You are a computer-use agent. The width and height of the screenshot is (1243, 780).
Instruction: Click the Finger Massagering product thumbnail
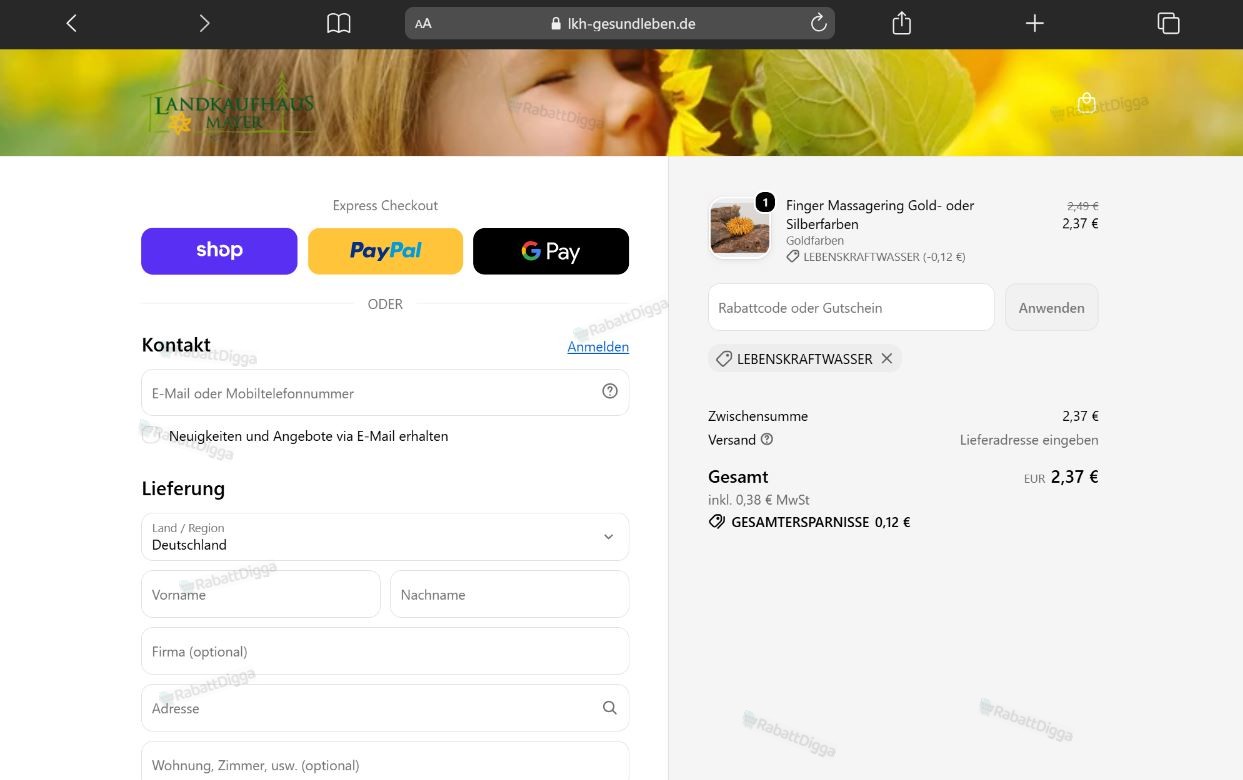740,228
